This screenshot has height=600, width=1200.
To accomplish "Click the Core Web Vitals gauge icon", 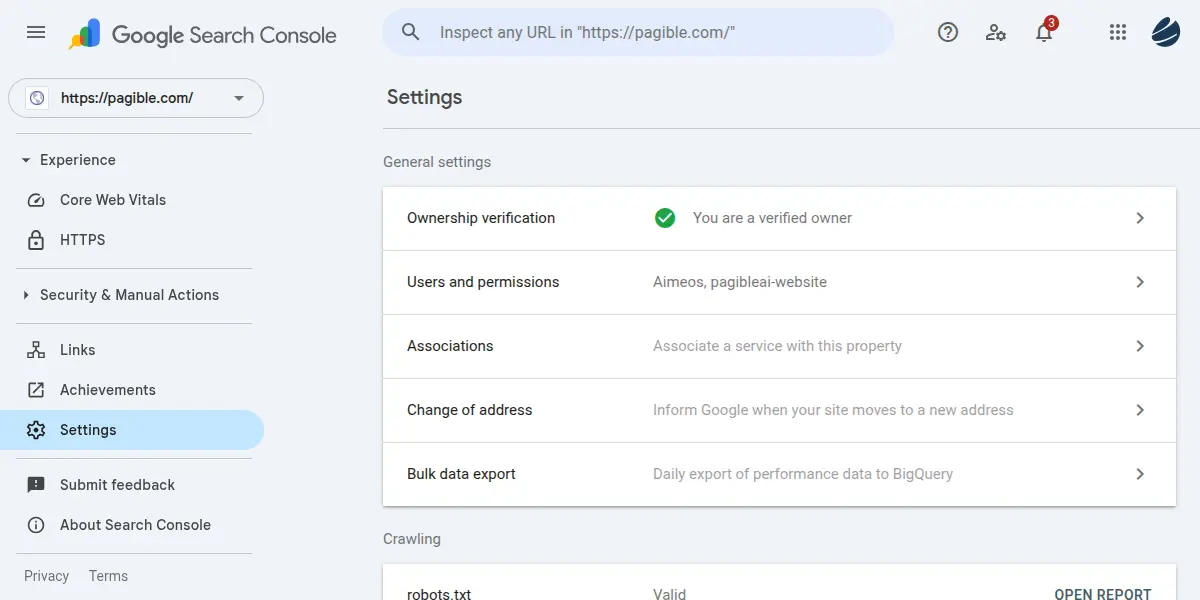I will click(36, 200).
